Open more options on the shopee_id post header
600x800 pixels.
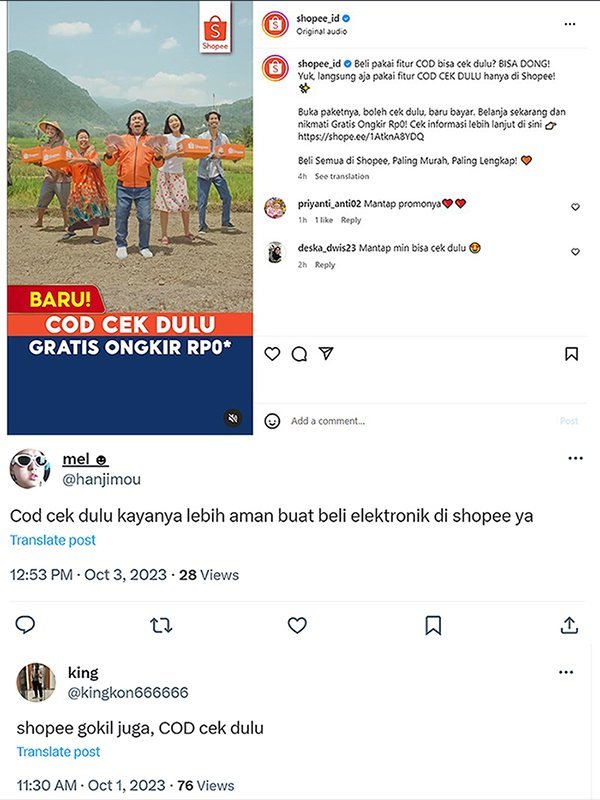point(570,24)
